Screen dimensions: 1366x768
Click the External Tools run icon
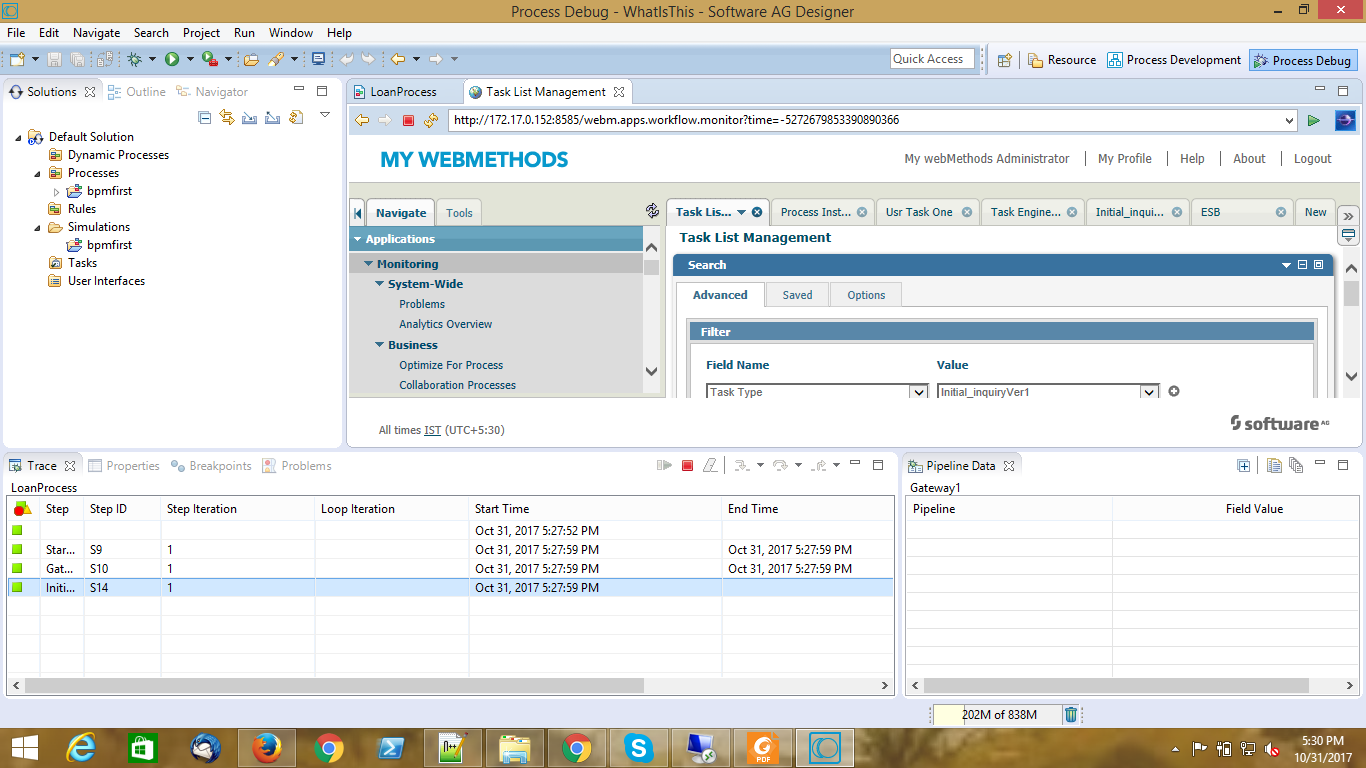pos(209,59)
